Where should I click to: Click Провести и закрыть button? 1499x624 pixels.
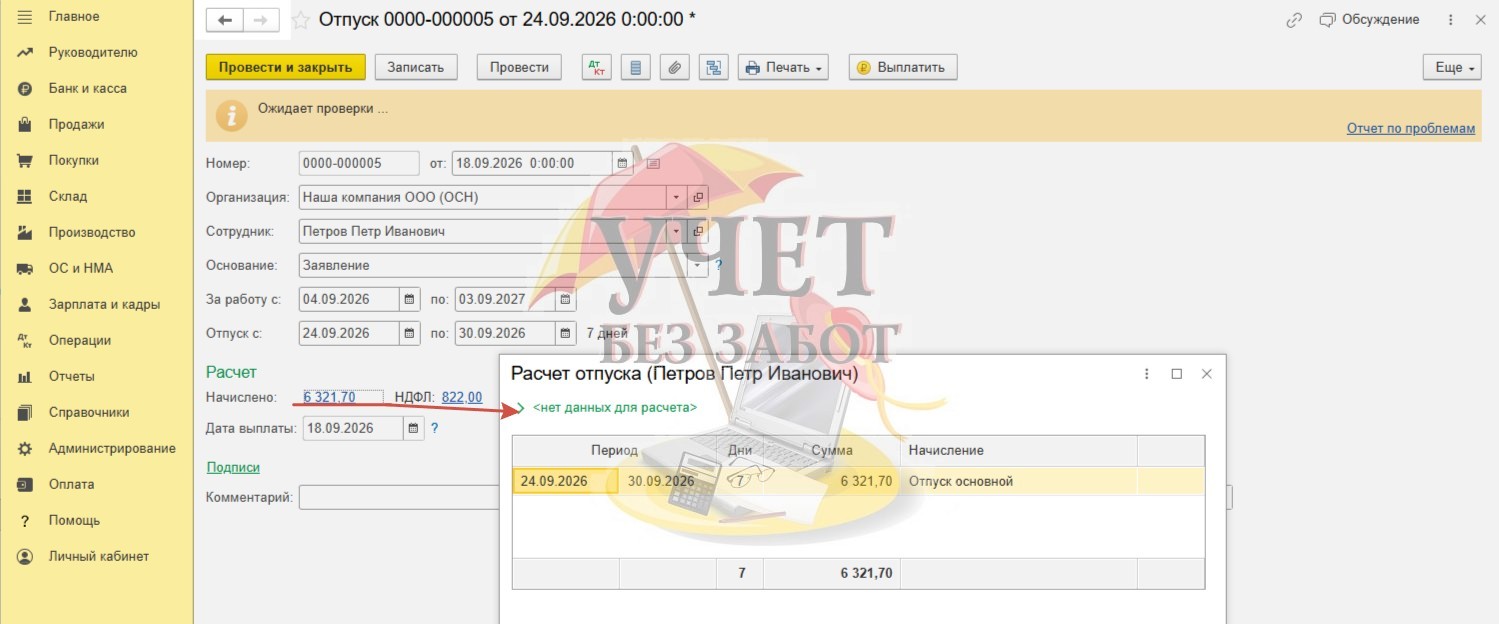coord(286,67)
